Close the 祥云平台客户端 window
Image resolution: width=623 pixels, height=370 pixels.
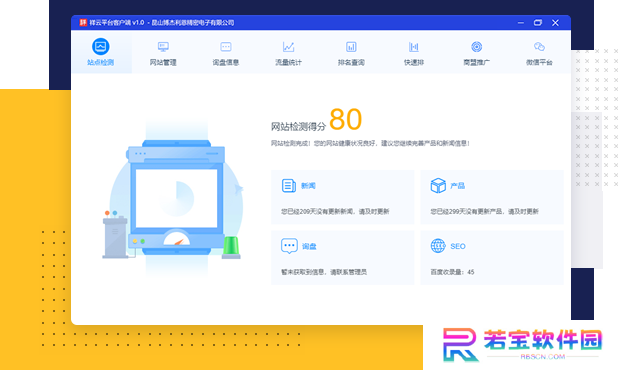[555, 23]
